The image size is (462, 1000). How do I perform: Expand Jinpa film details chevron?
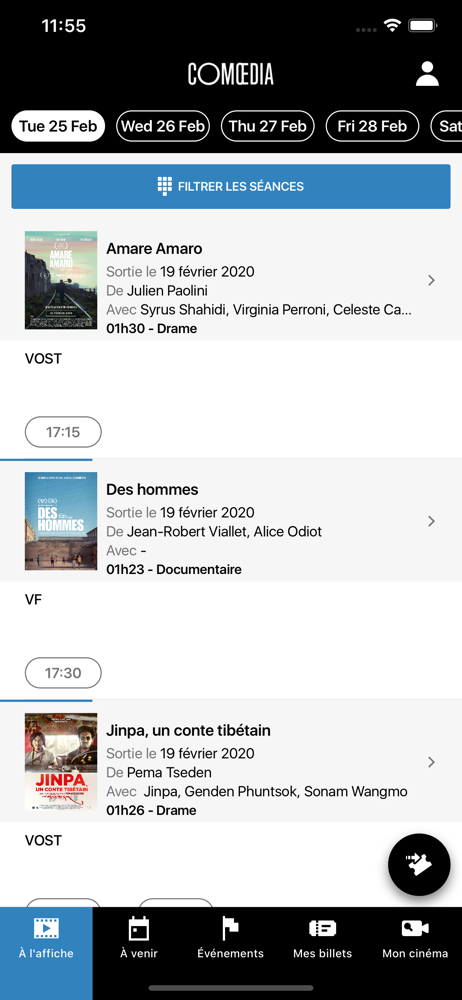tap(431, 762)
